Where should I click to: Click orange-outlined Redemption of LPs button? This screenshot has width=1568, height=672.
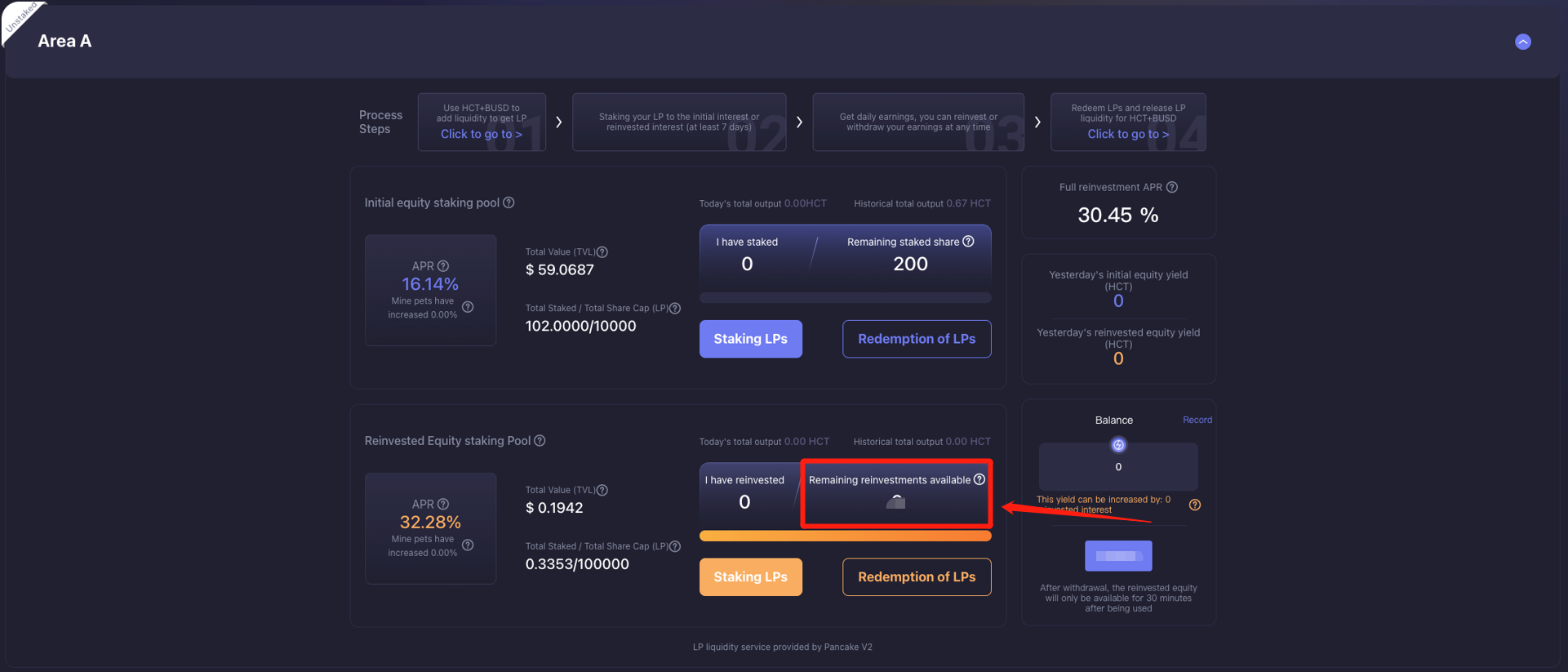pyautogui.click(x=916, y=576)
